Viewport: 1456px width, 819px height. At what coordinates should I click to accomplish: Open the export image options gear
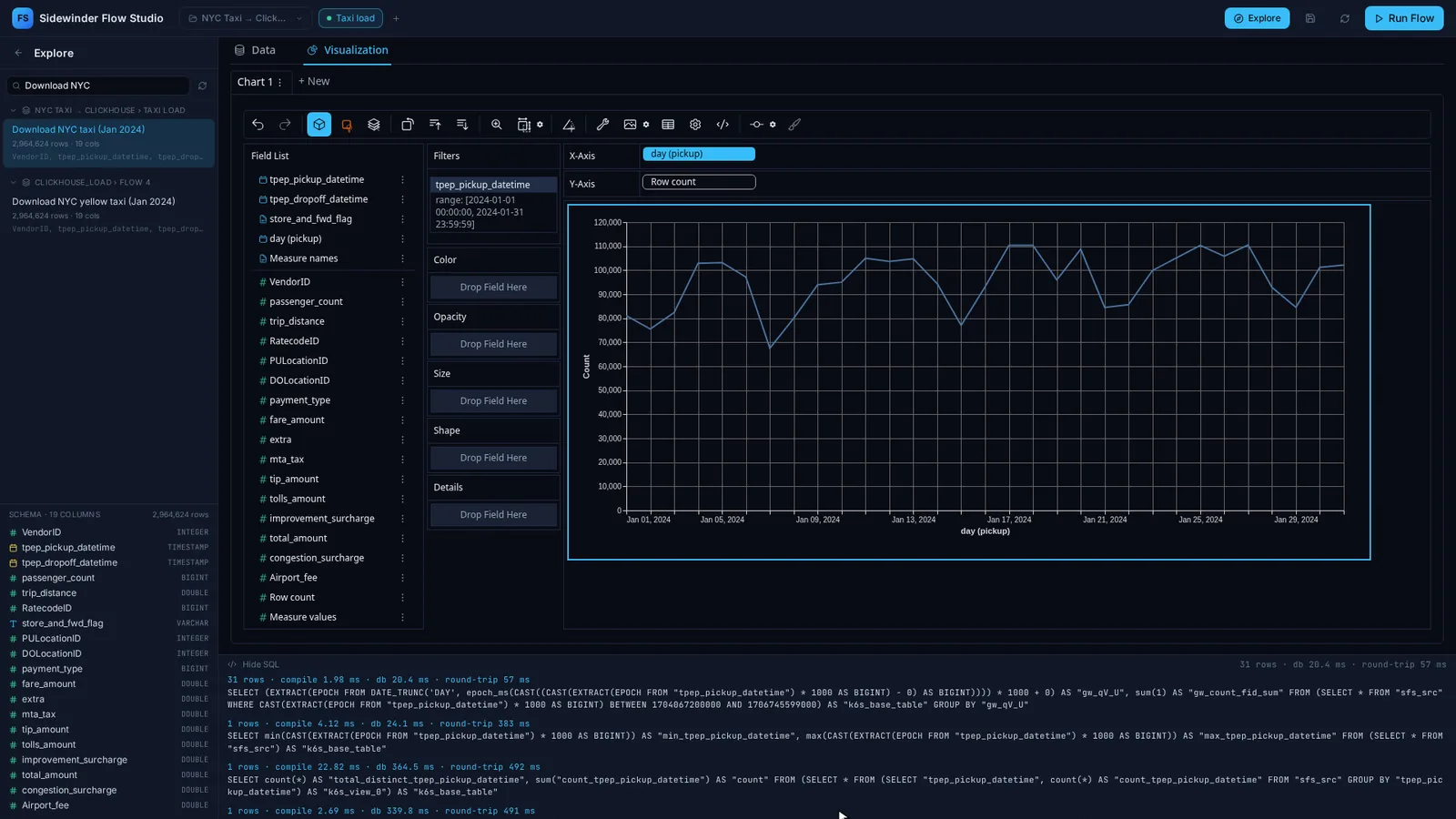tap(646, 125)
